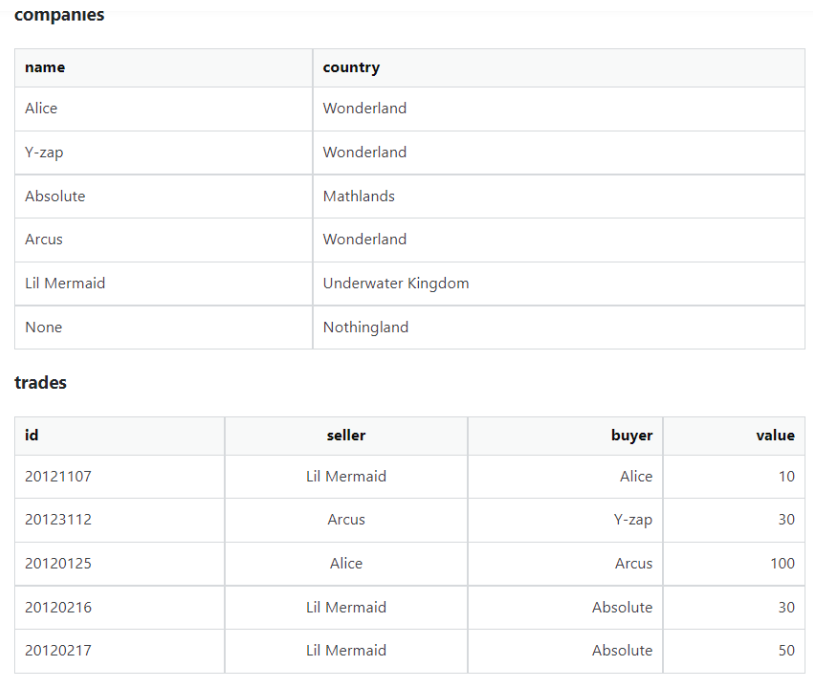Screen dimensions: 813x687
Task: Click the Underwater Kingdom cell
Action: pyautogui.click(x=396, y=283)
